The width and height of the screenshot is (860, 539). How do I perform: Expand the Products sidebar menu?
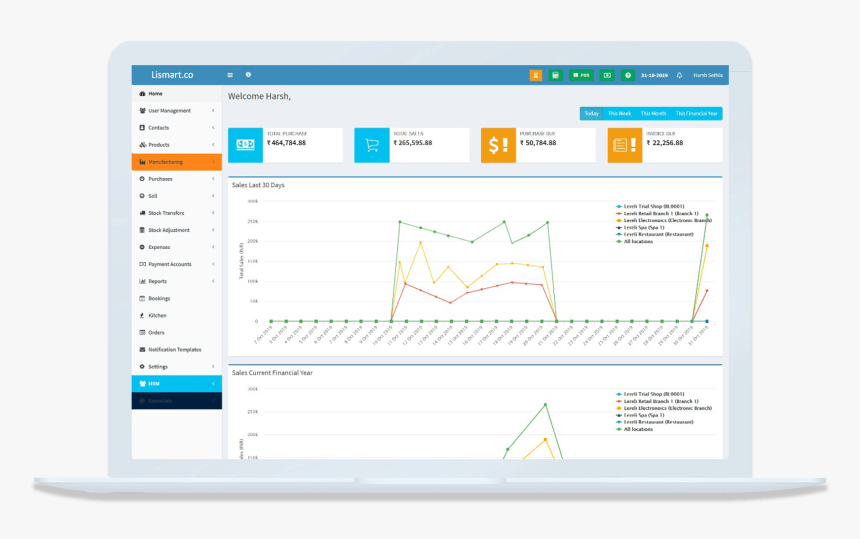pyautogui.click(x=177, y=145)
